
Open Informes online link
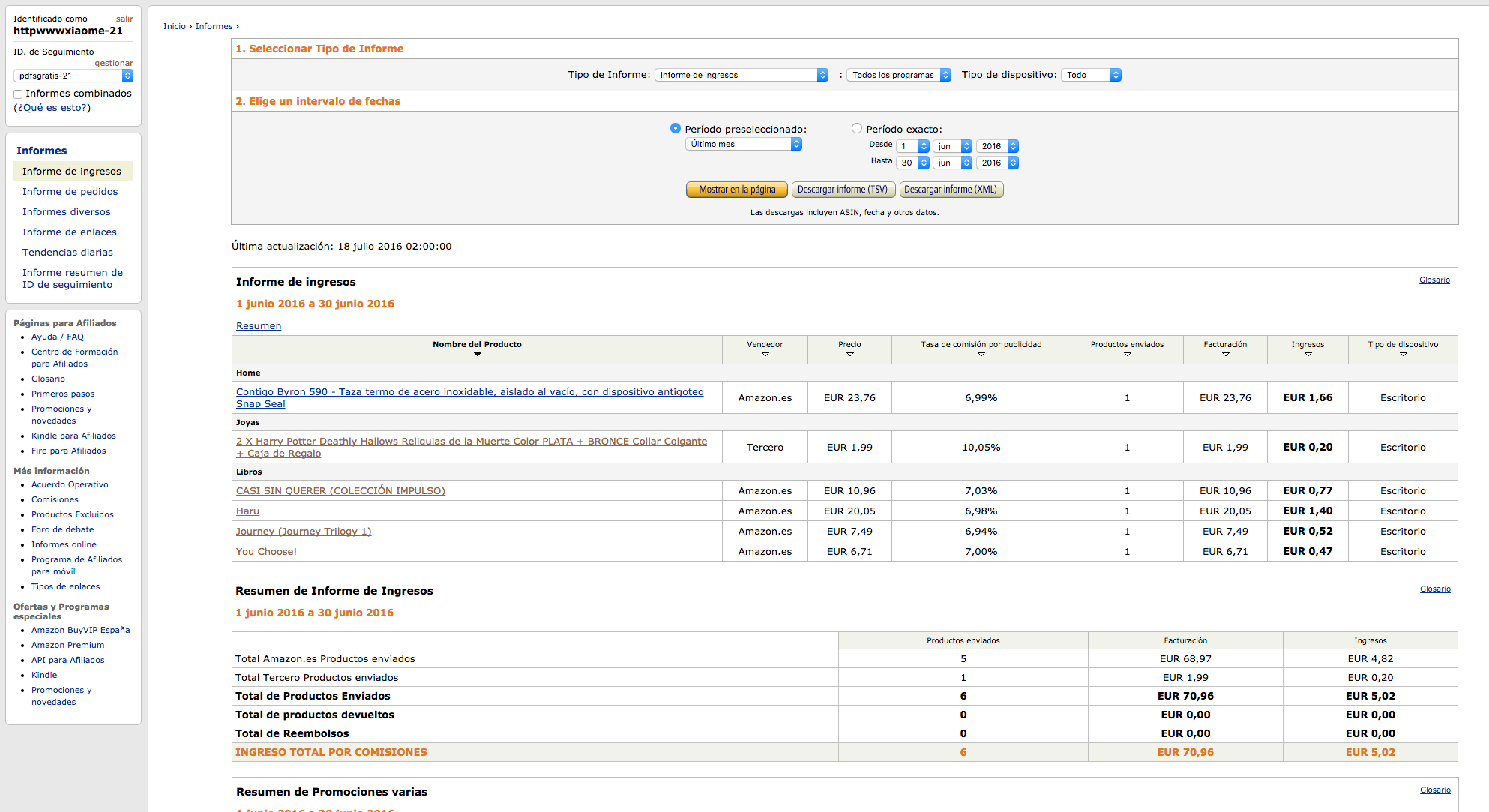click(x=64, y=544)
